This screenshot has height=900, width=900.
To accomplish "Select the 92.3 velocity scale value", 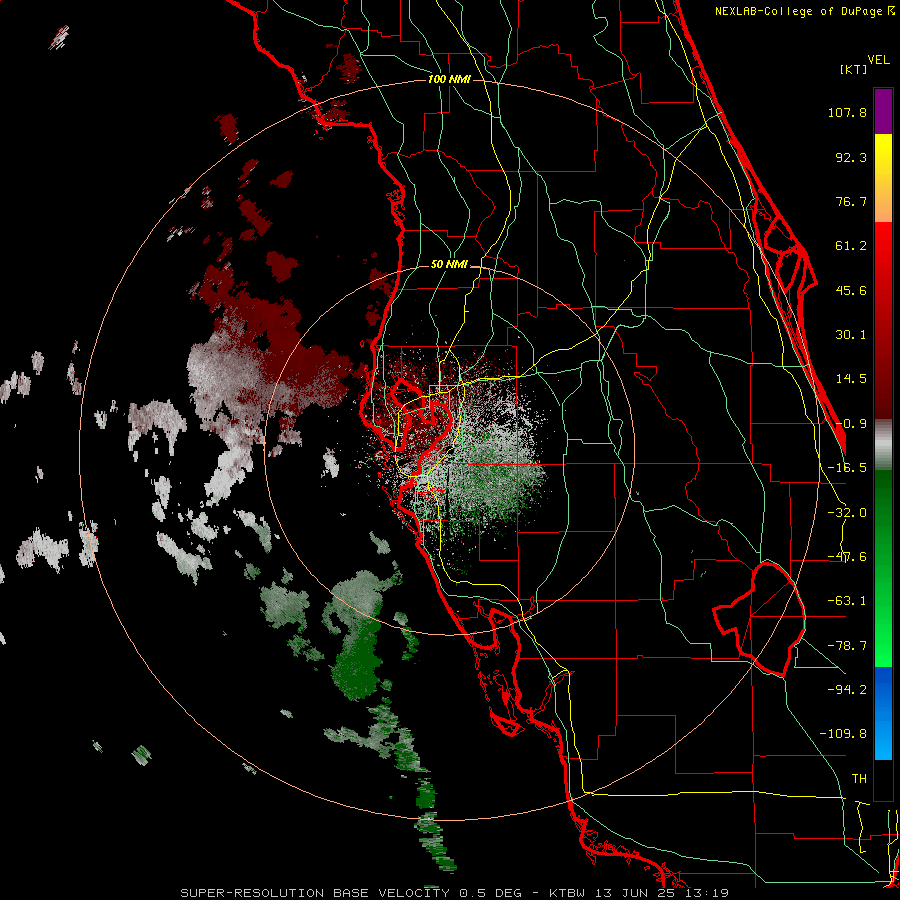I will coord(851,157).
